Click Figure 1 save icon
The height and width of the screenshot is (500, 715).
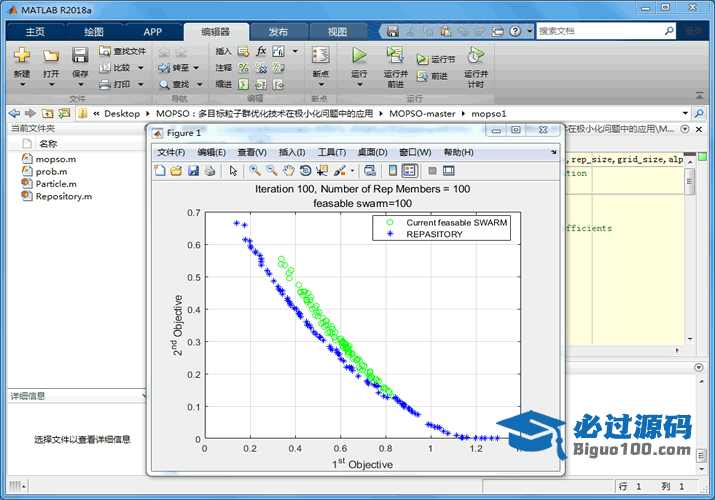(193, 171)
